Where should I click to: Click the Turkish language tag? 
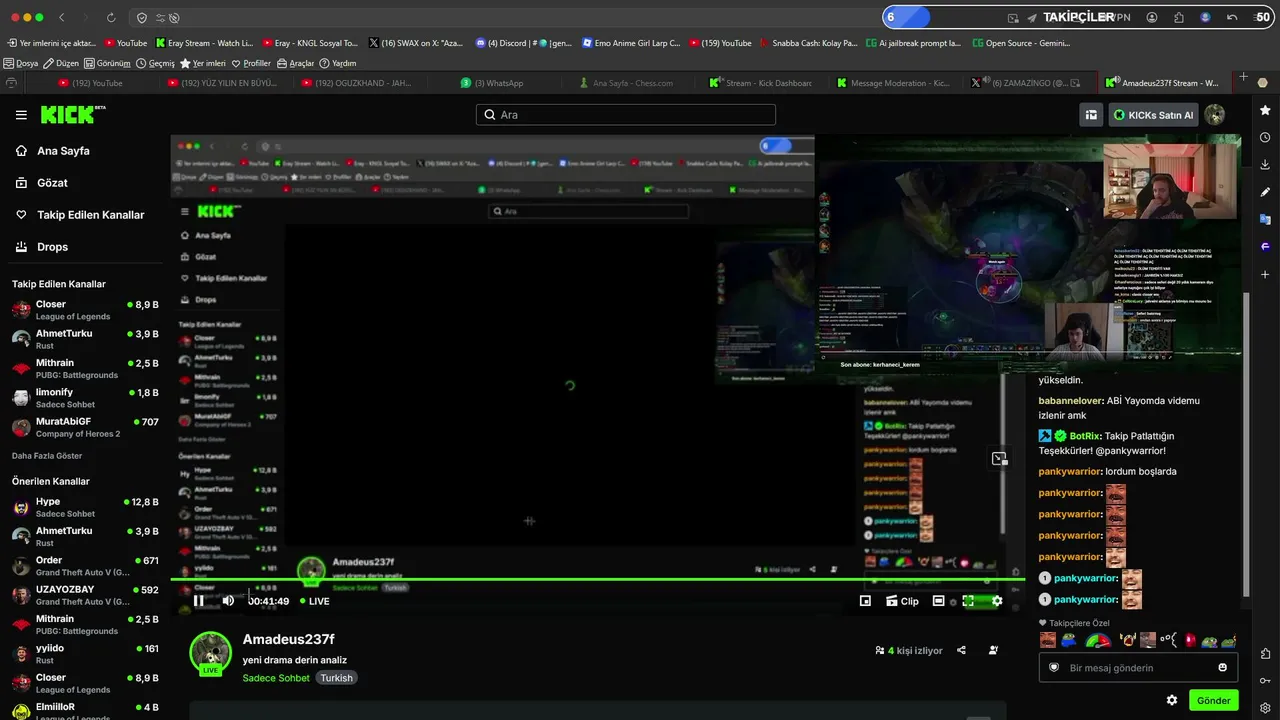point(336,678)
